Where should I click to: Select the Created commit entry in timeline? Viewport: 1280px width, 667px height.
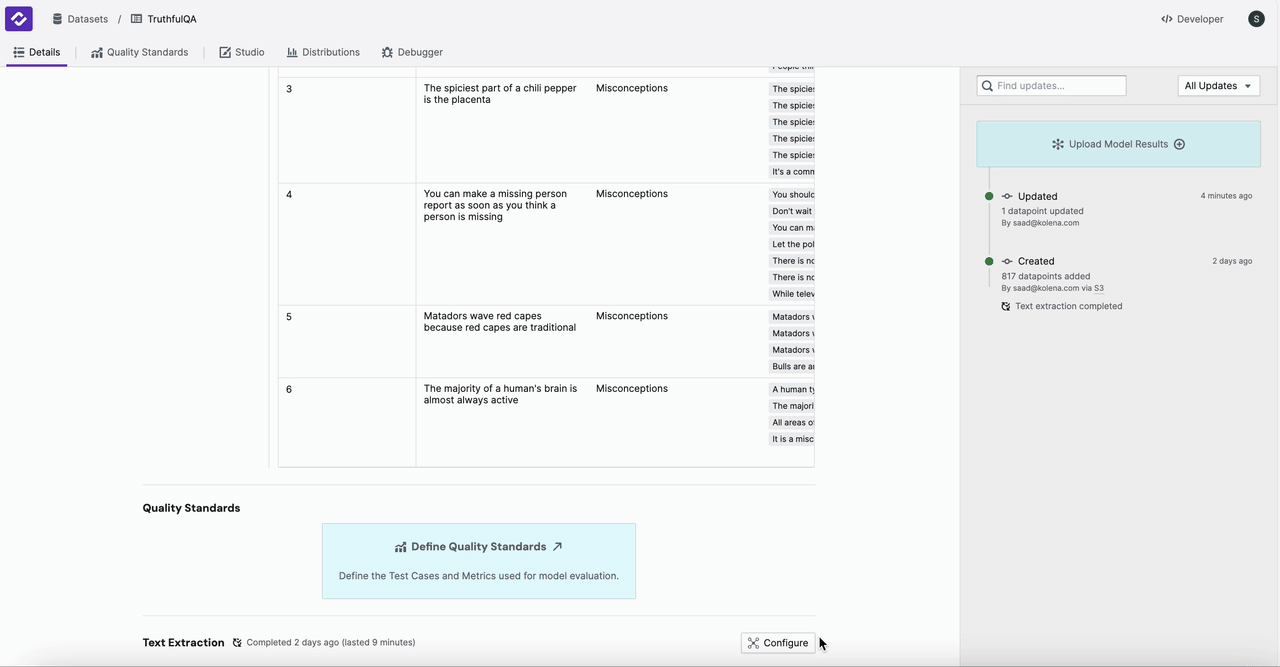[x=1035, y=261]
